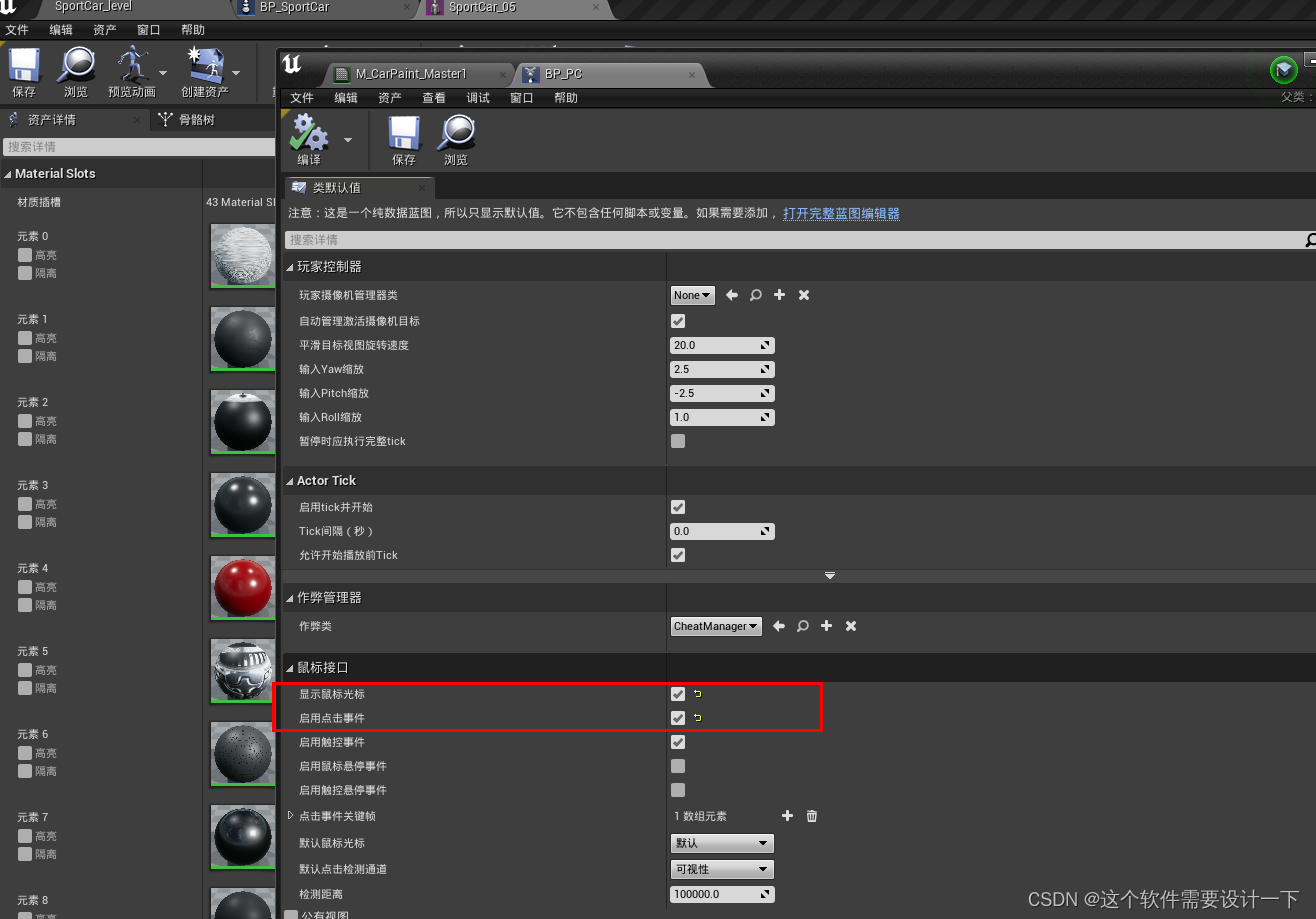Check 隔离 for 元素 4 material slot
1316x919 pixels.
[25, 605]
